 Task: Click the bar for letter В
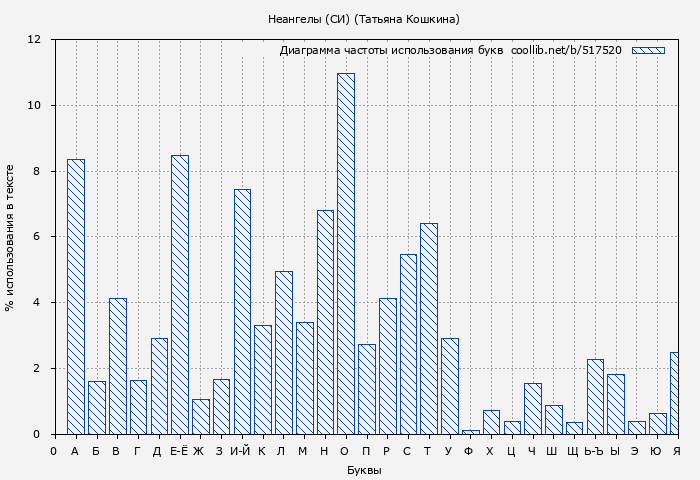tap(118, 366)
